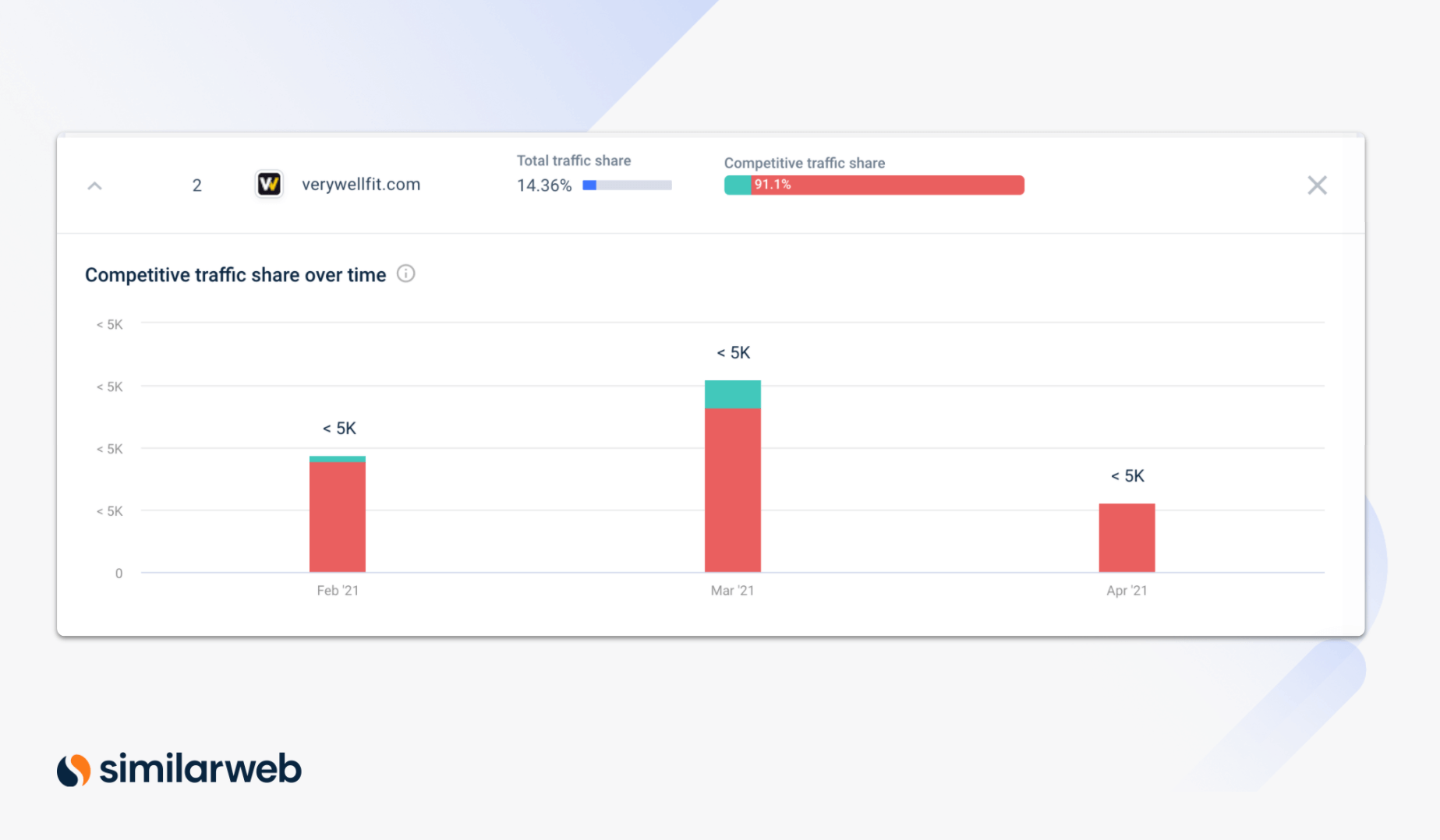Click the 14.36% traffic share value

(544, 185)
